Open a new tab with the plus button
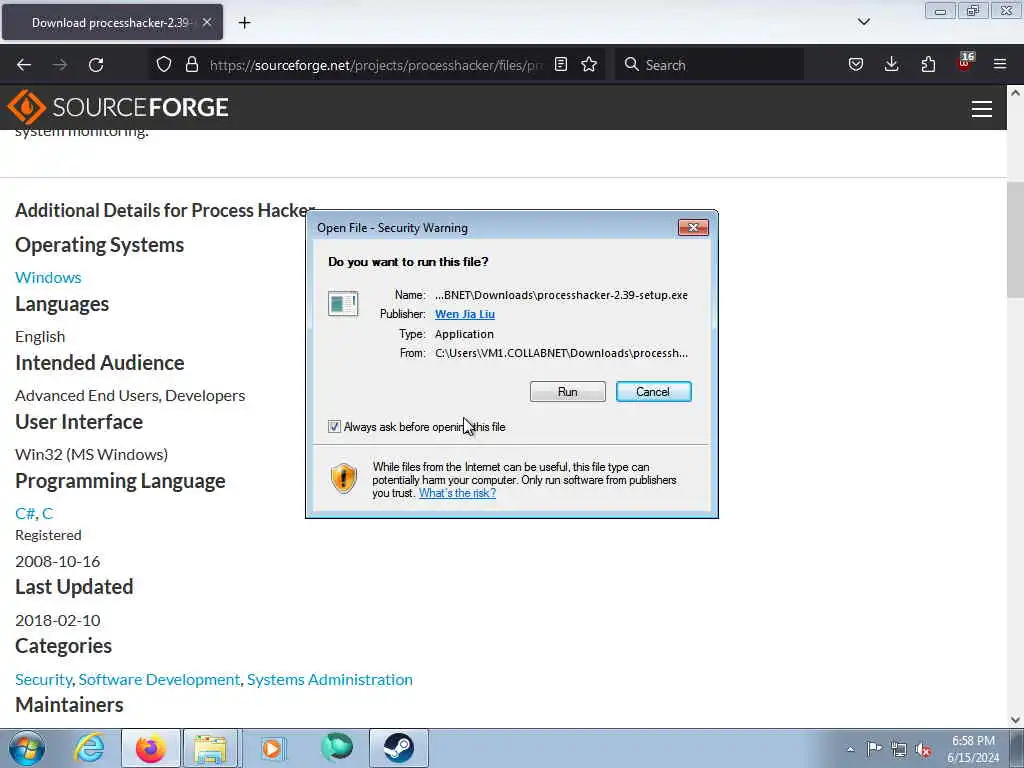Image resolution: width=1024 pixels, height=768 pixels. tap(244, 23)
